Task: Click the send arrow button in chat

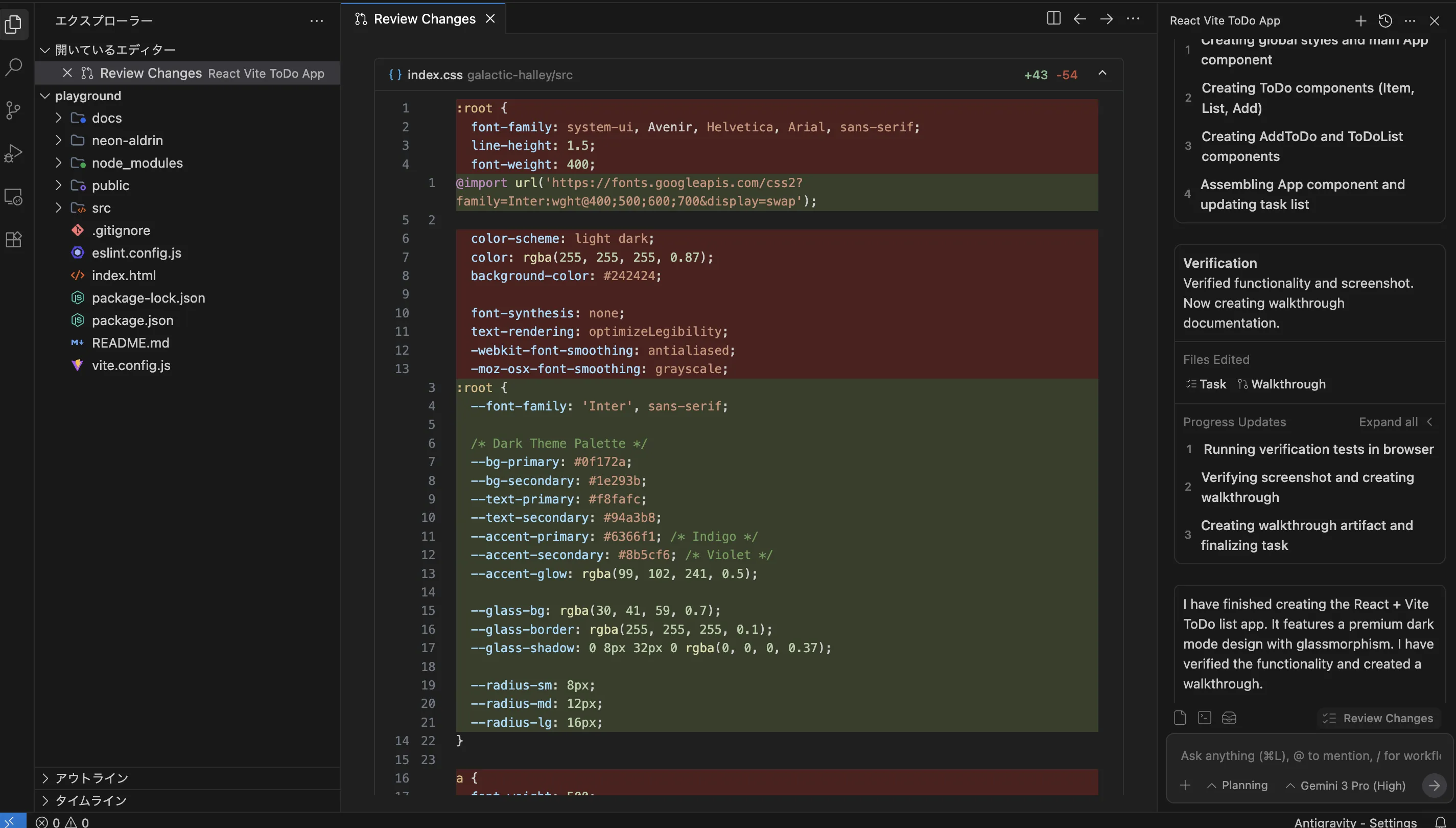Action: (1434, 786)
